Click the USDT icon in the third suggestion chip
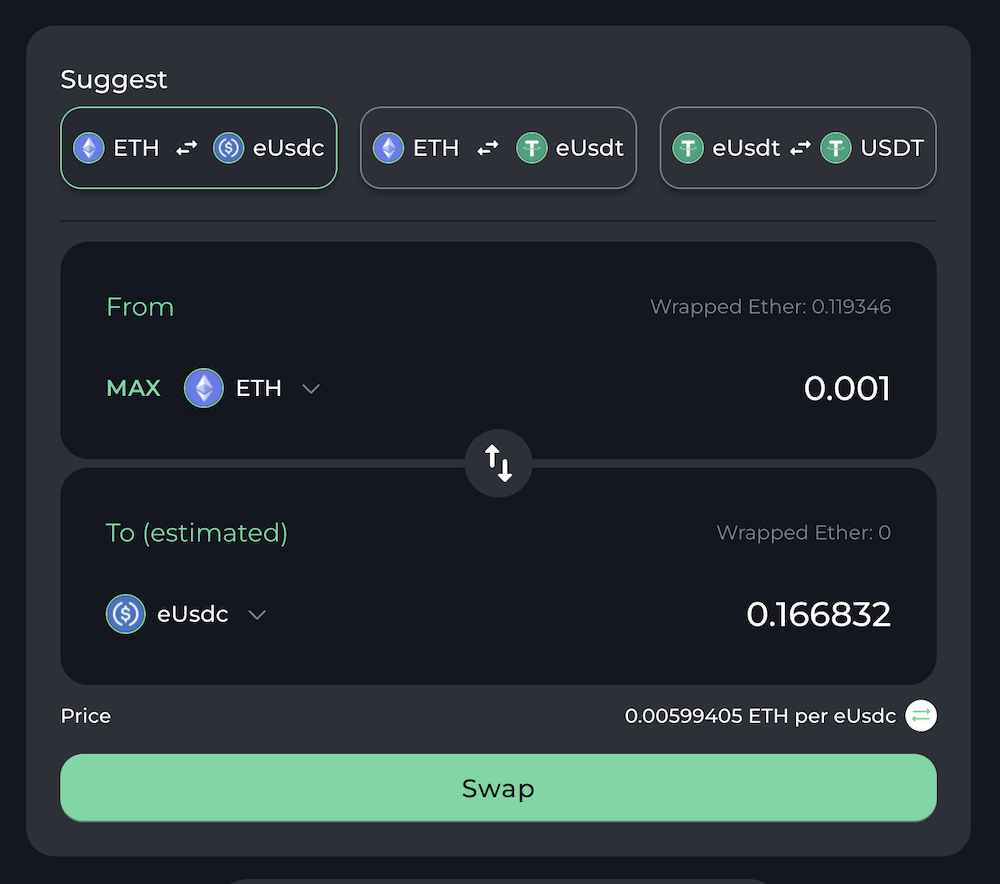 [x=836, y=147]
